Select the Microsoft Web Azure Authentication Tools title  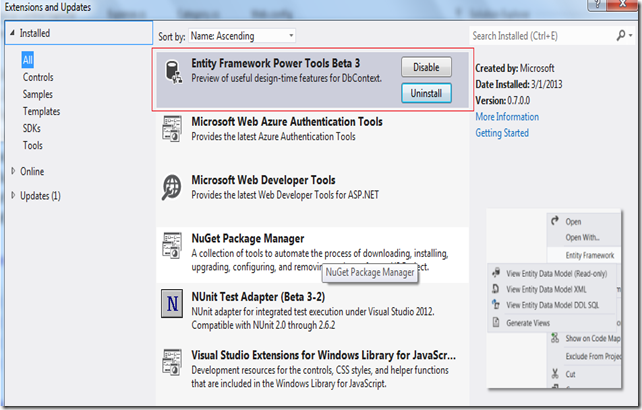click(287, 122)
